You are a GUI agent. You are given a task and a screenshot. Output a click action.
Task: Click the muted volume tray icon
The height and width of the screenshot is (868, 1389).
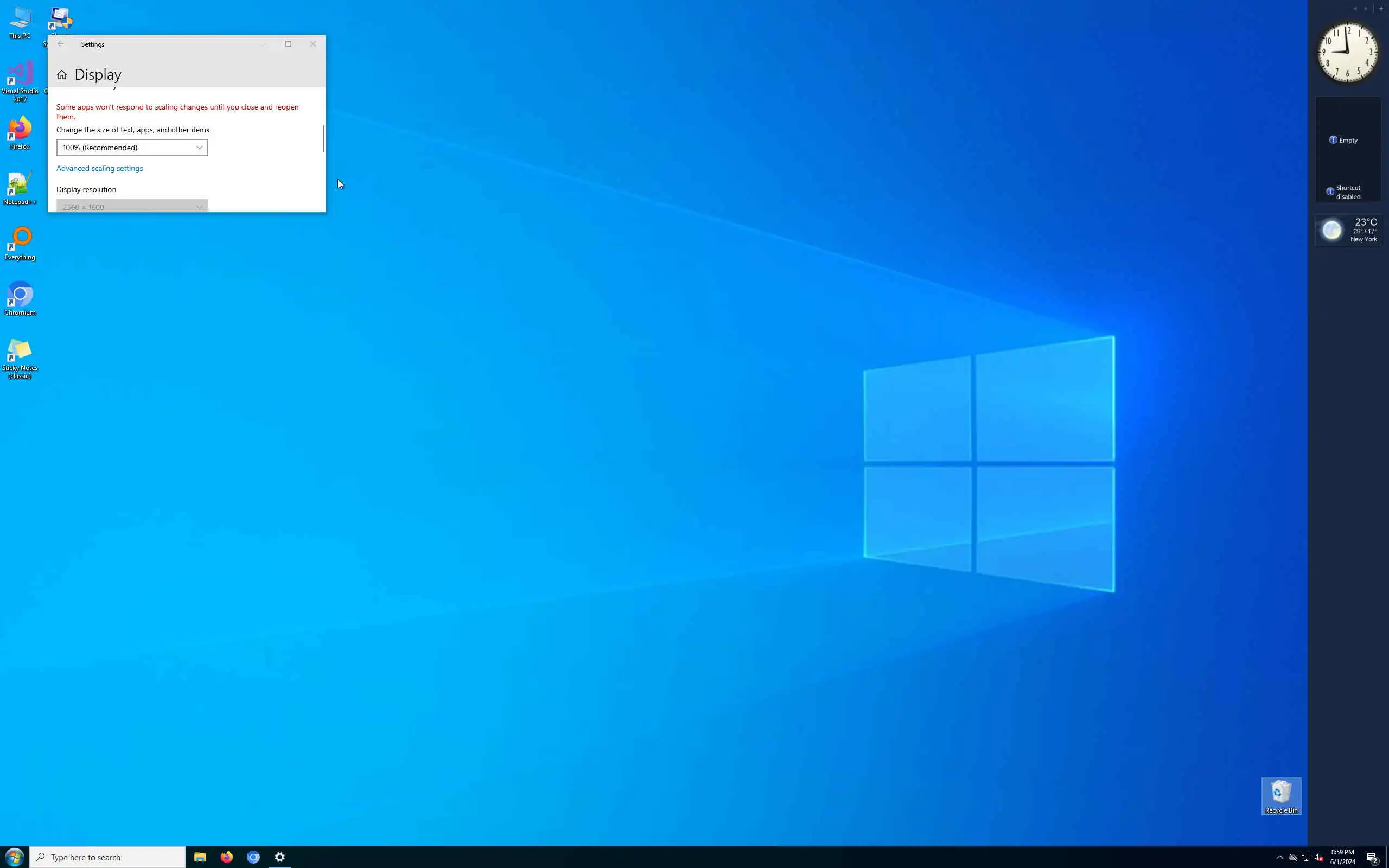tap(1318, 857)
